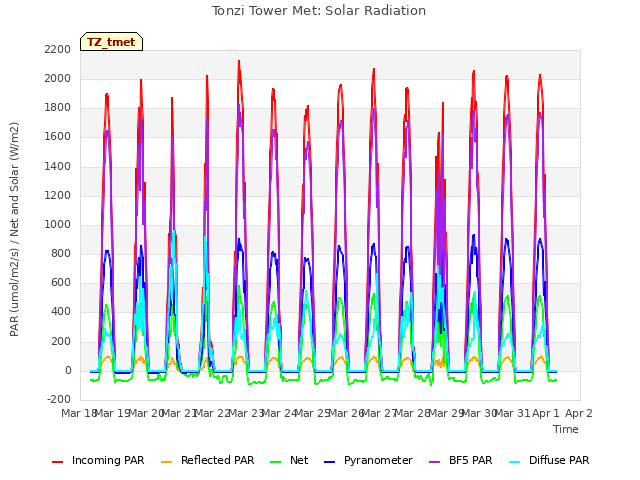Click the 1400 y-axis tick label
Screen dimensions: 640x480
pyautogui.click(x=58, y=167)
